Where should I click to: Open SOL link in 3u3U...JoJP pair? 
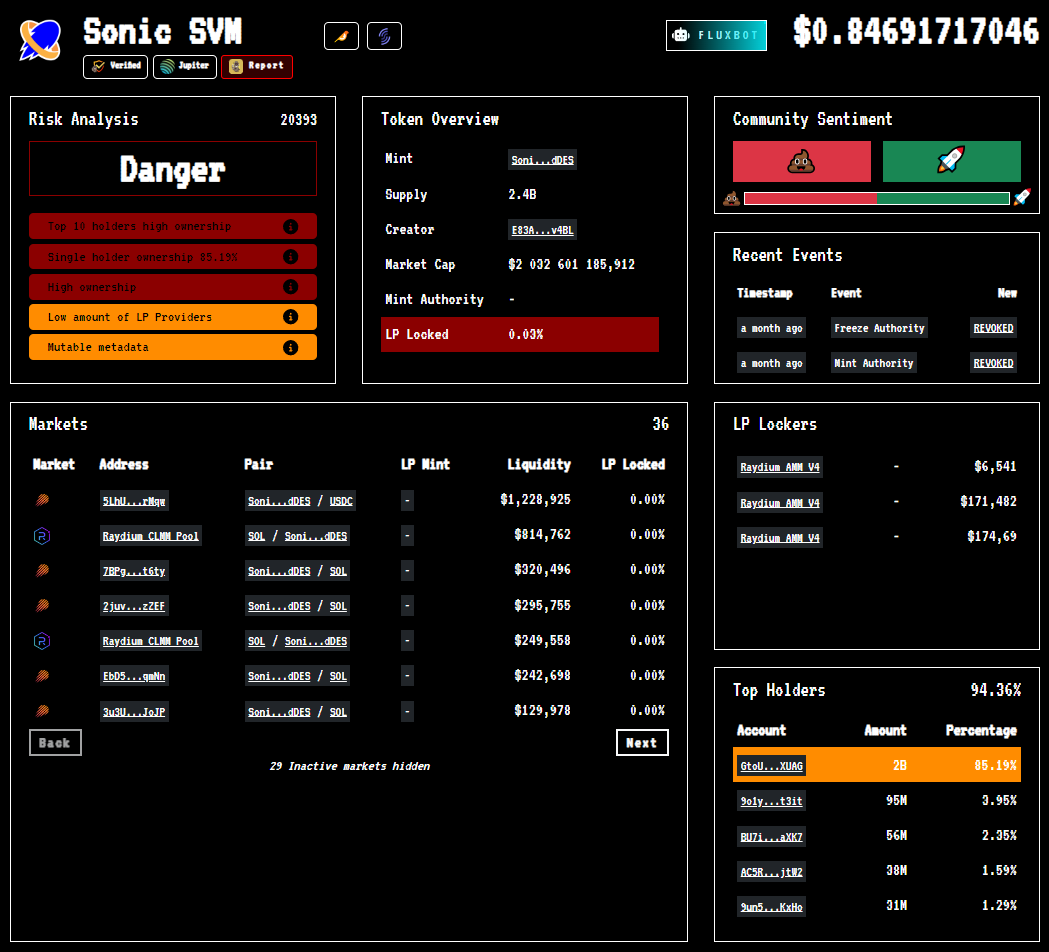pos(339,712)
